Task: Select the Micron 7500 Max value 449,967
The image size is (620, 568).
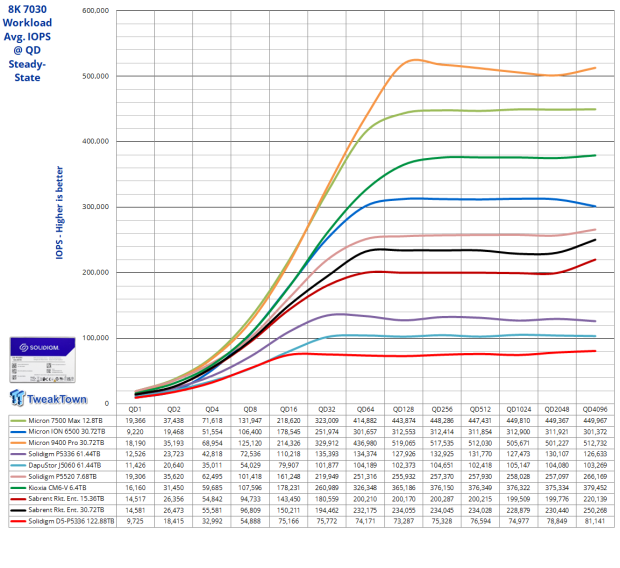Action: tap(595, 420)
